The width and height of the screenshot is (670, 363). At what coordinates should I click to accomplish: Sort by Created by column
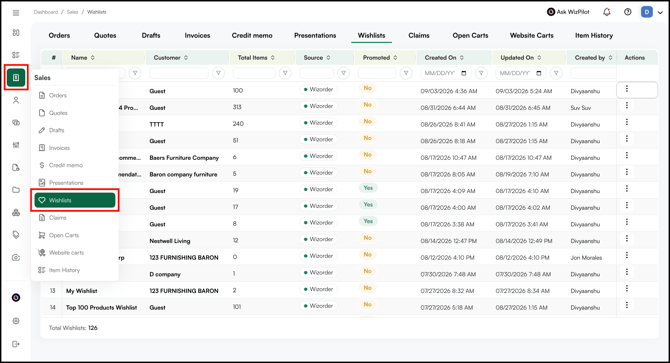pos(610,58)
